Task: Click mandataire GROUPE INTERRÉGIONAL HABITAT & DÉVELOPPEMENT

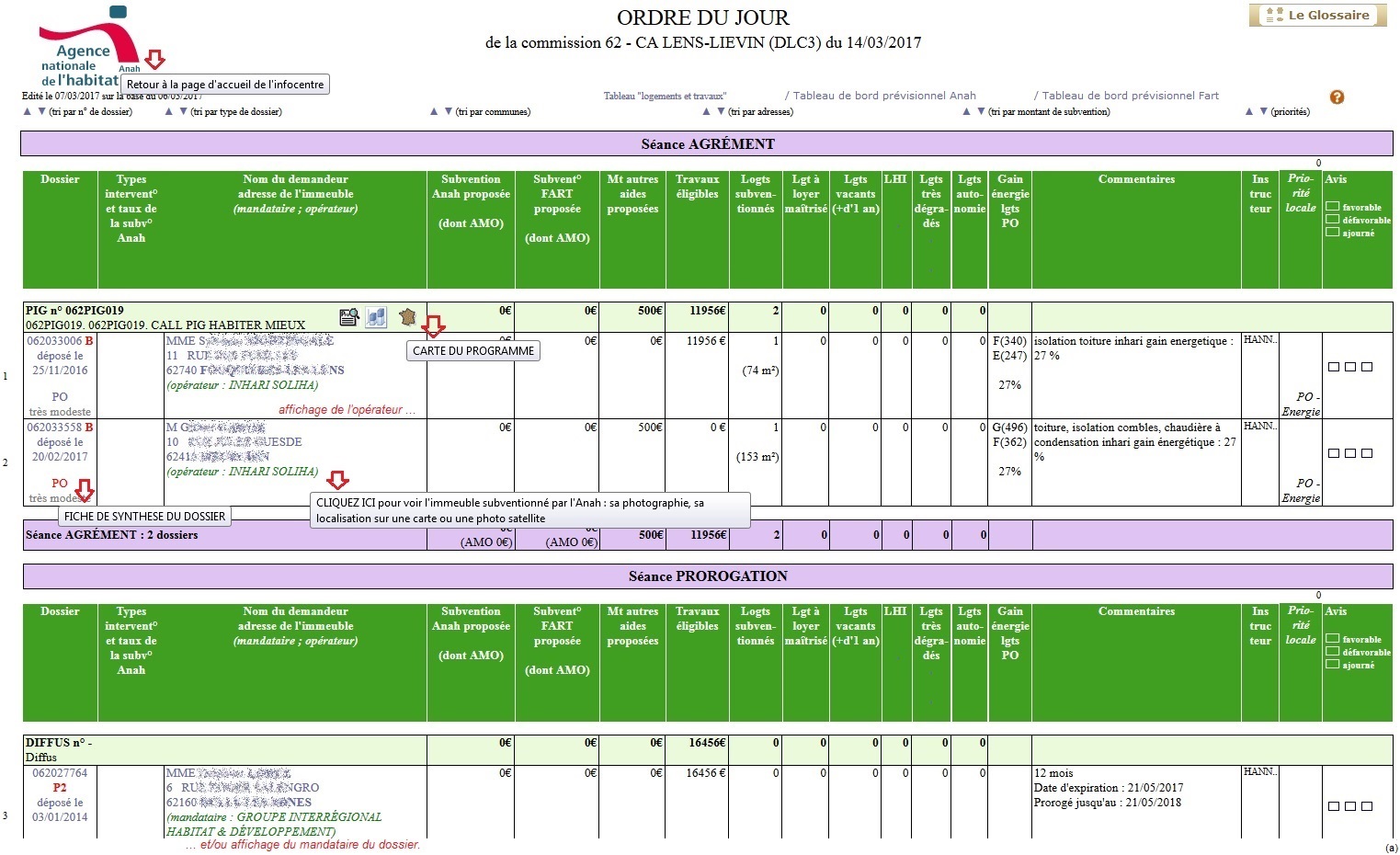Action: (x=274, y=825)
